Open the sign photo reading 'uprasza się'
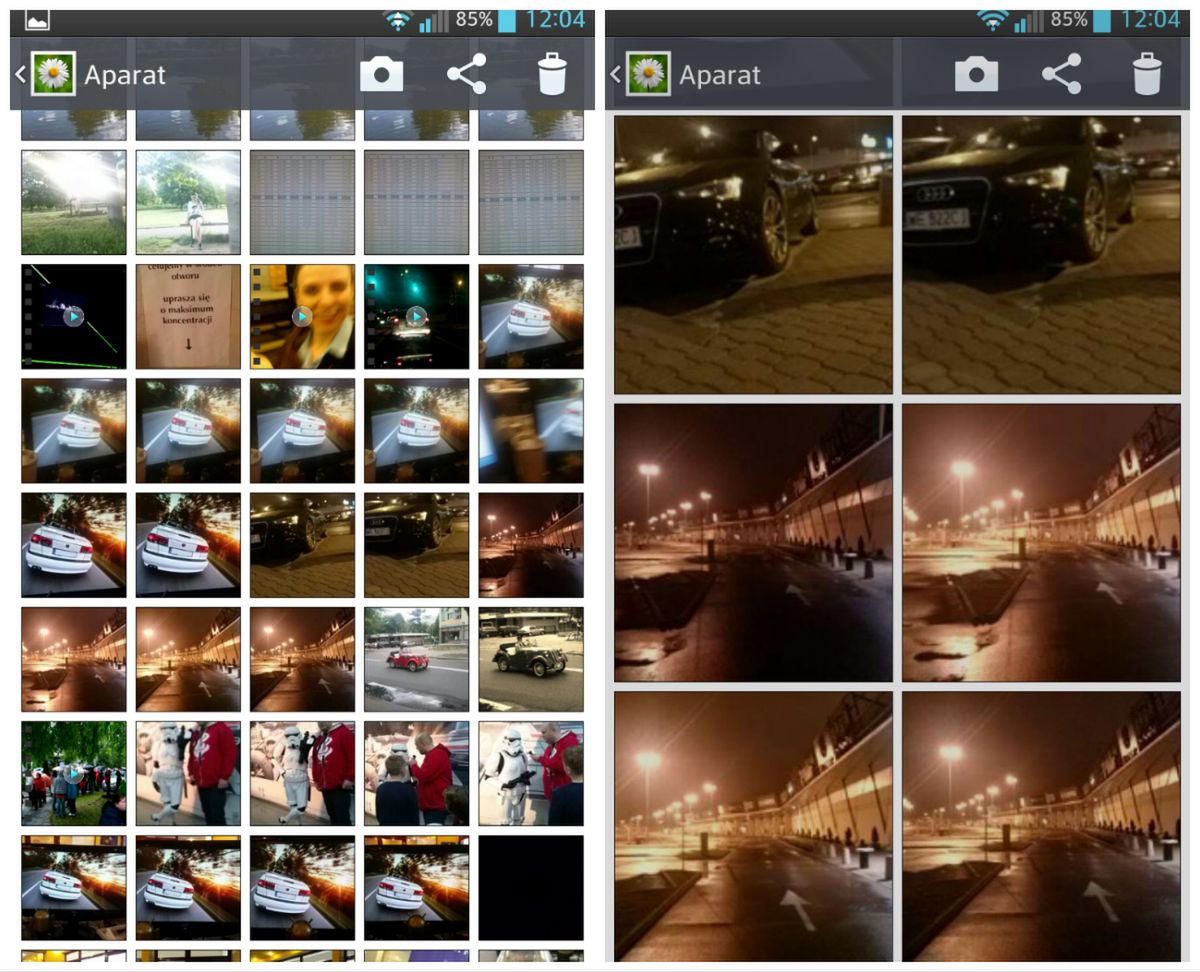Image resolution: width=1200 pixels, height=972 pixels. point(188,316)
